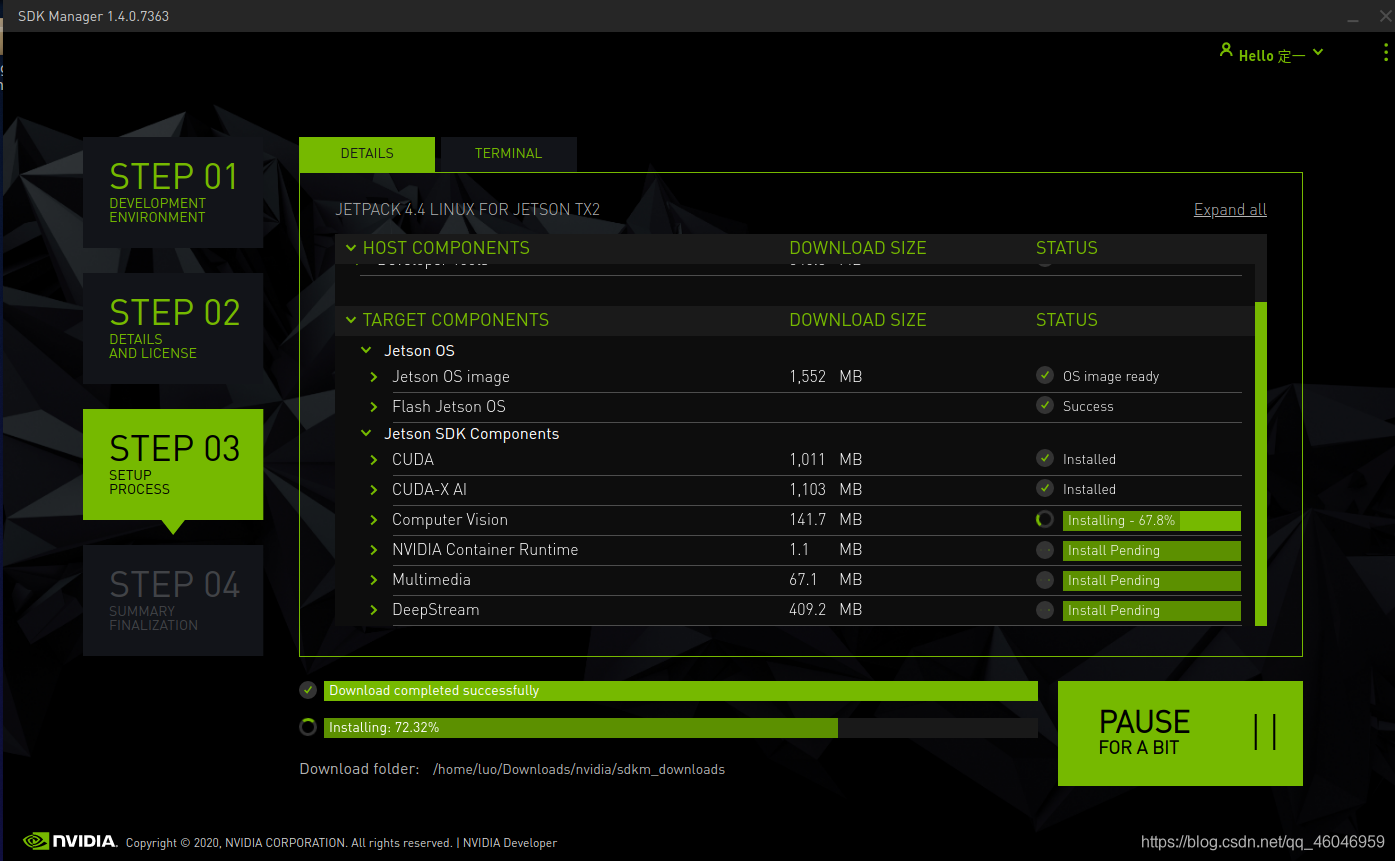This screenshot has height=861, width=1395.
Task: Expand the Flash Jetson OS row
Action: [374, 407]
